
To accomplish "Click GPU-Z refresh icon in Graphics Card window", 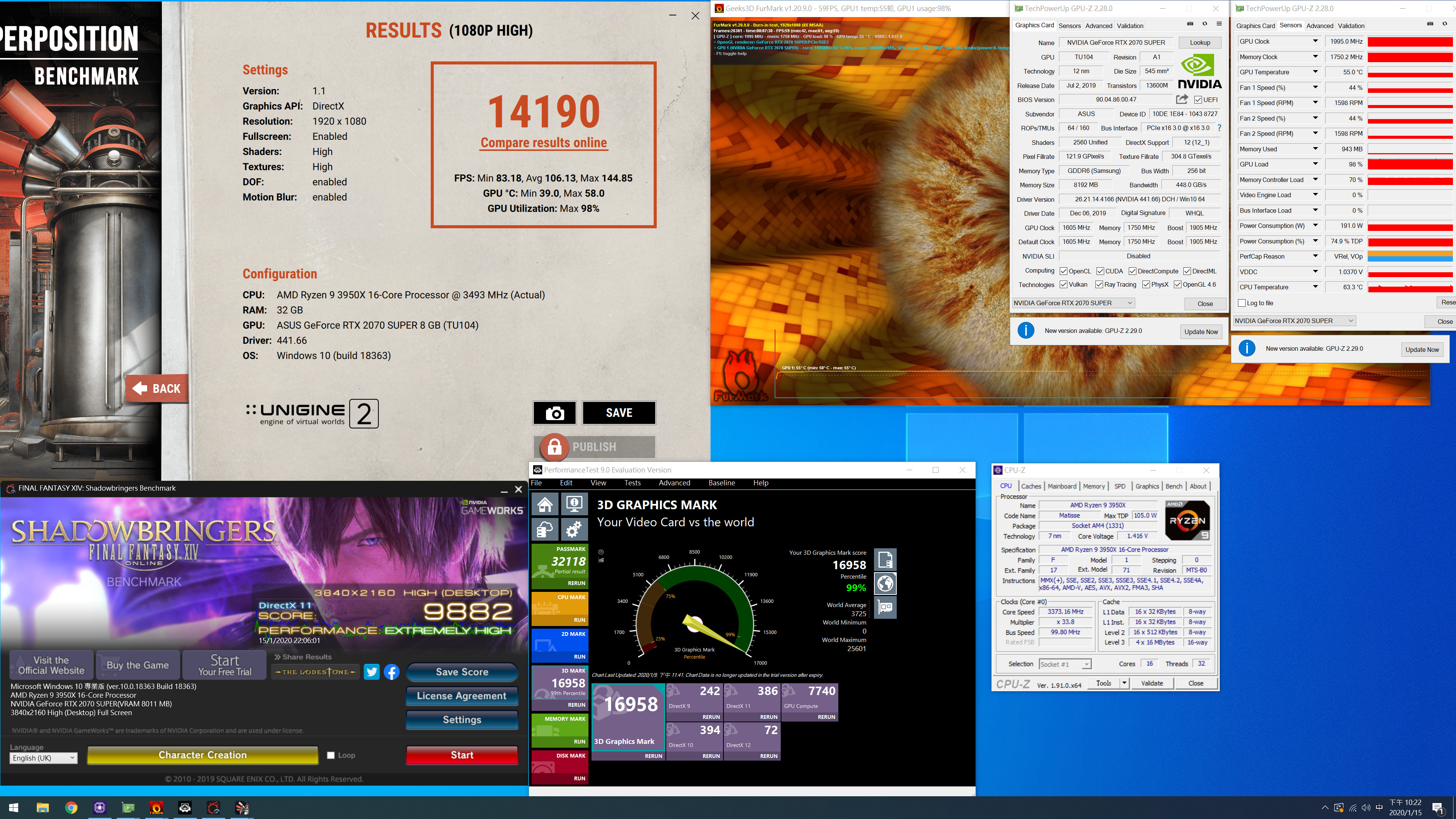I will [x=1205, y=24].
